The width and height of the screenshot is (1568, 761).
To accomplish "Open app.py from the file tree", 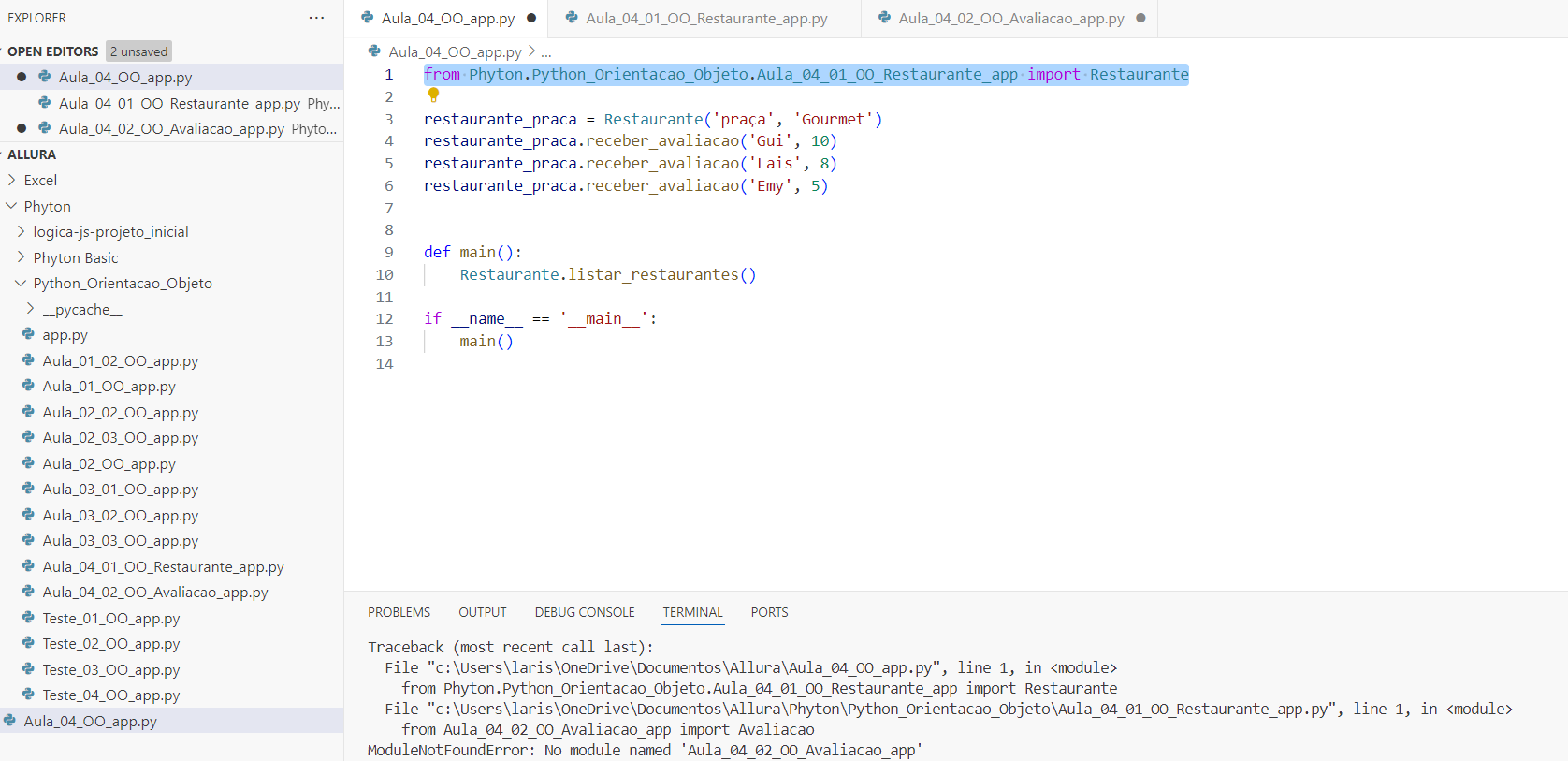I will [65, 334].
